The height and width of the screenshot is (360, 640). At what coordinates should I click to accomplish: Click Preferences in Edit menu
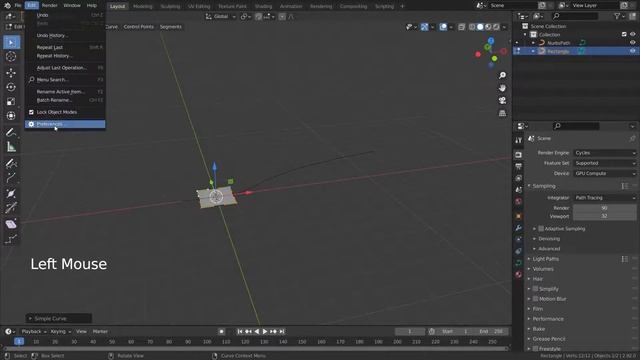[x=65, y=124]
